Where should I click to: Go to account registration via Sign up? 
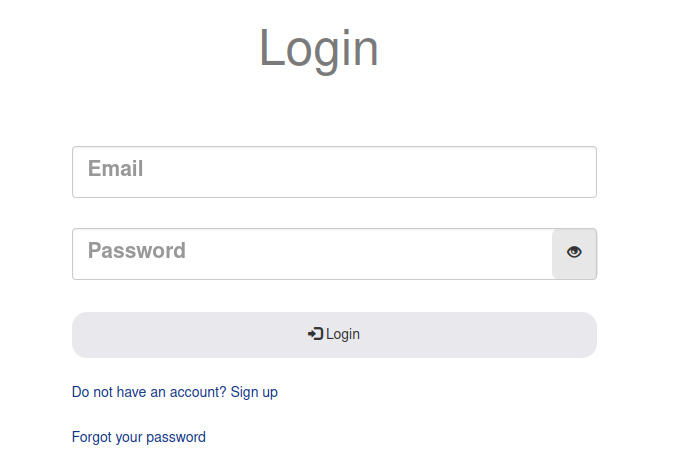click(x=254, y=392)
